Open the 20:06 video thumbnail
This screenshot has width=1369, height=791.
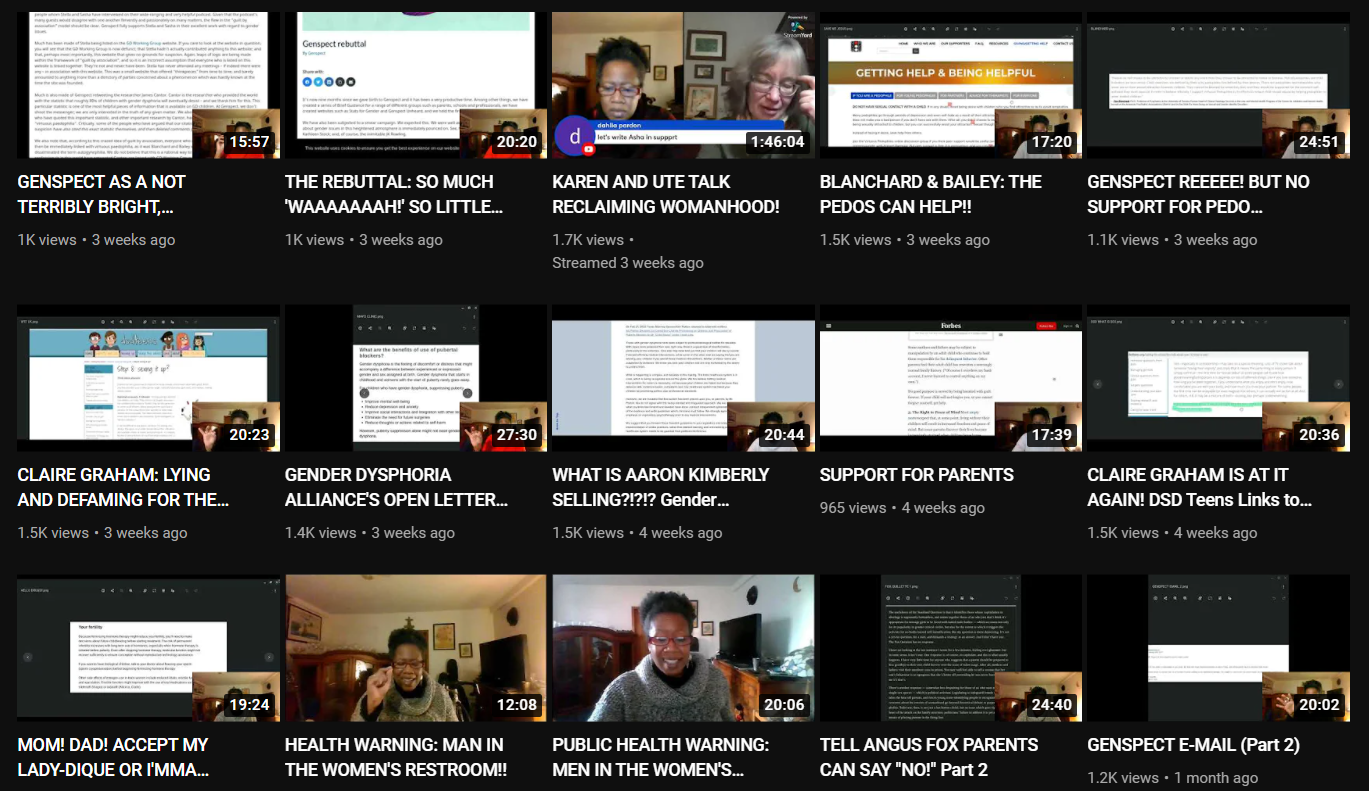pos(684,648)
